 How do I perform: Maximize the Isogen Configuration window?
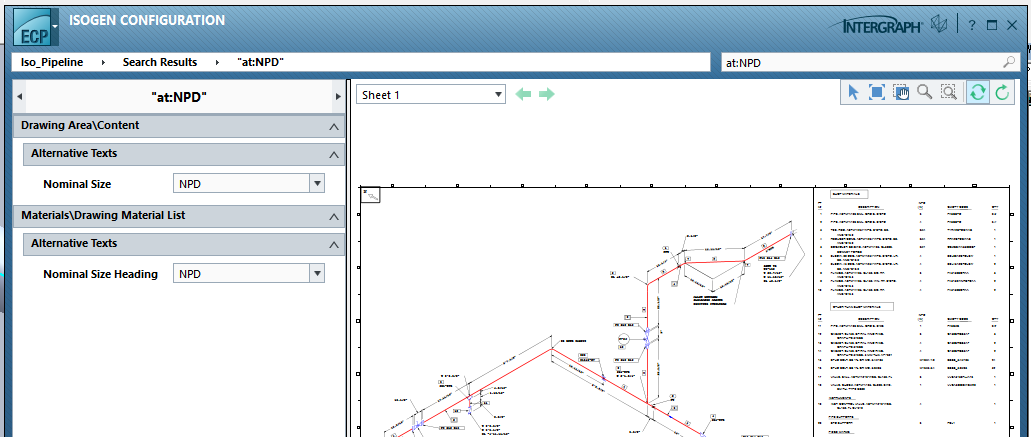tap(992, 25)
